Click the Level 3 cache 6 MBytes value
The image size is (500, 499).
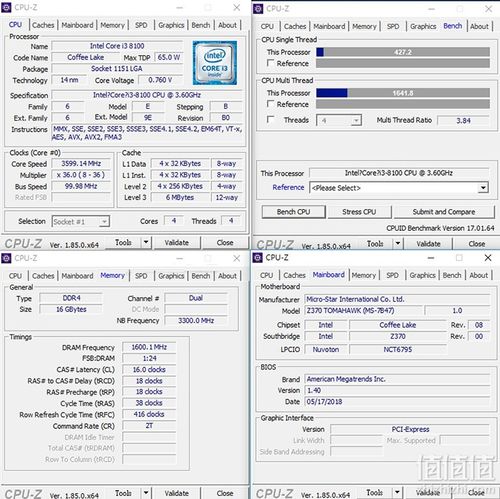click(x=180, y=197)
